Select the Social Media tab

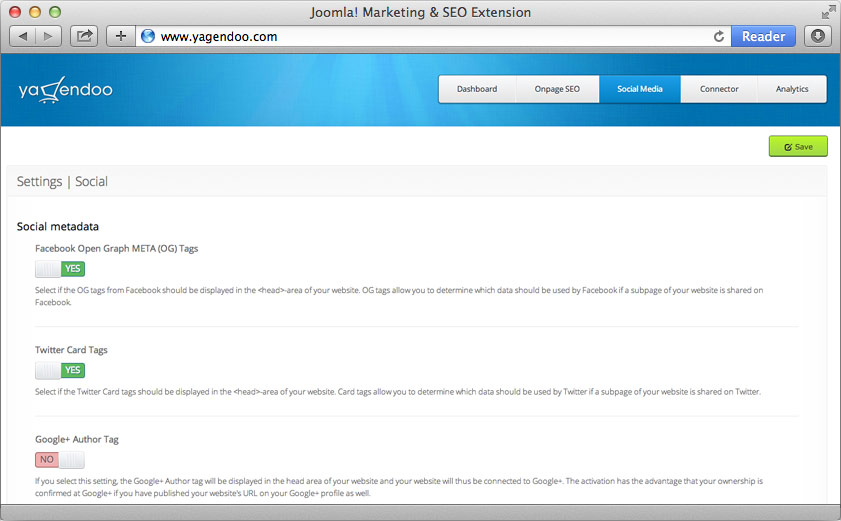point(640,89)
